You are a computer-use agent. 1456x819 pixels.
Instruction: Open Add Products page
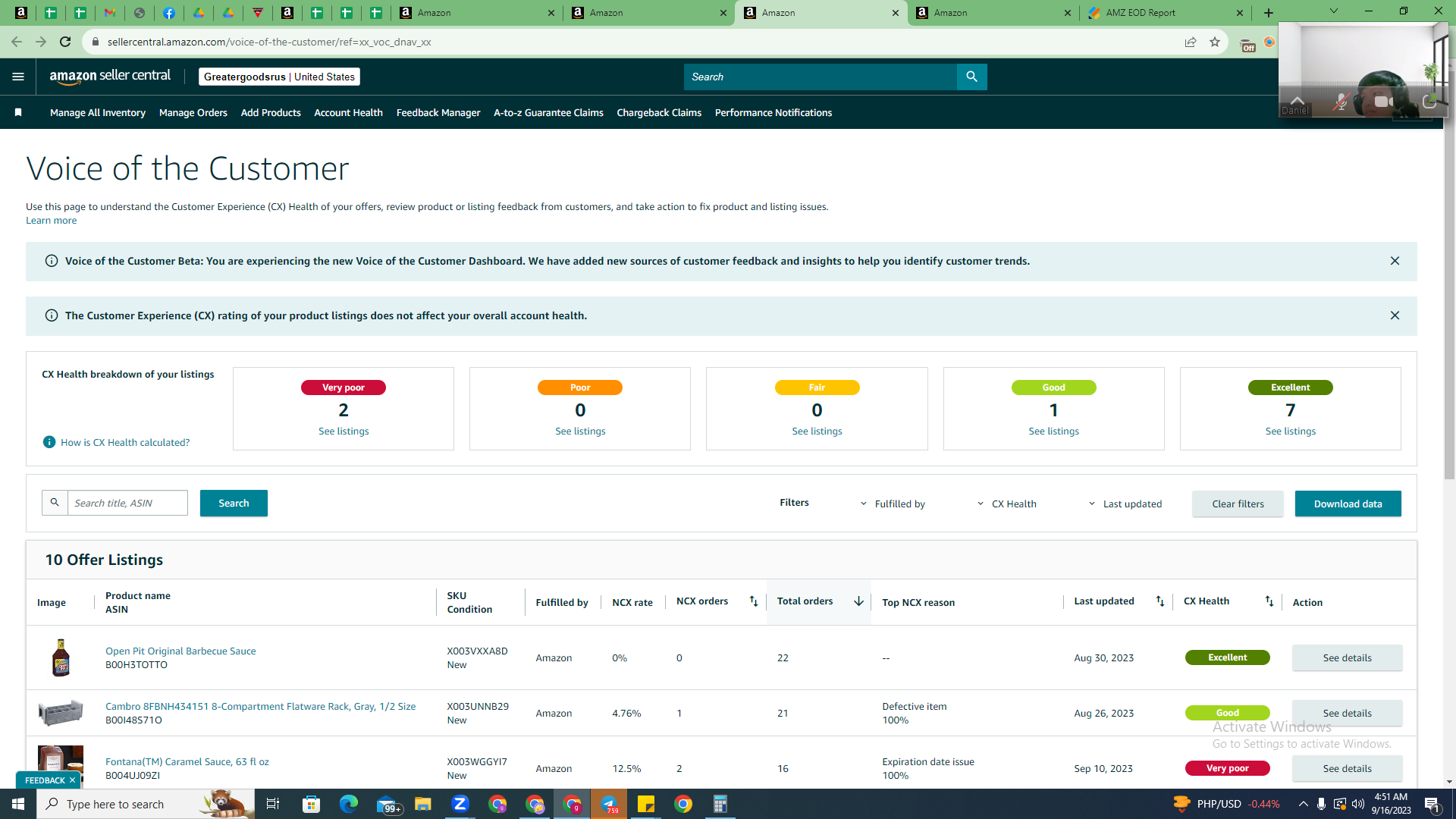(271, 112)
